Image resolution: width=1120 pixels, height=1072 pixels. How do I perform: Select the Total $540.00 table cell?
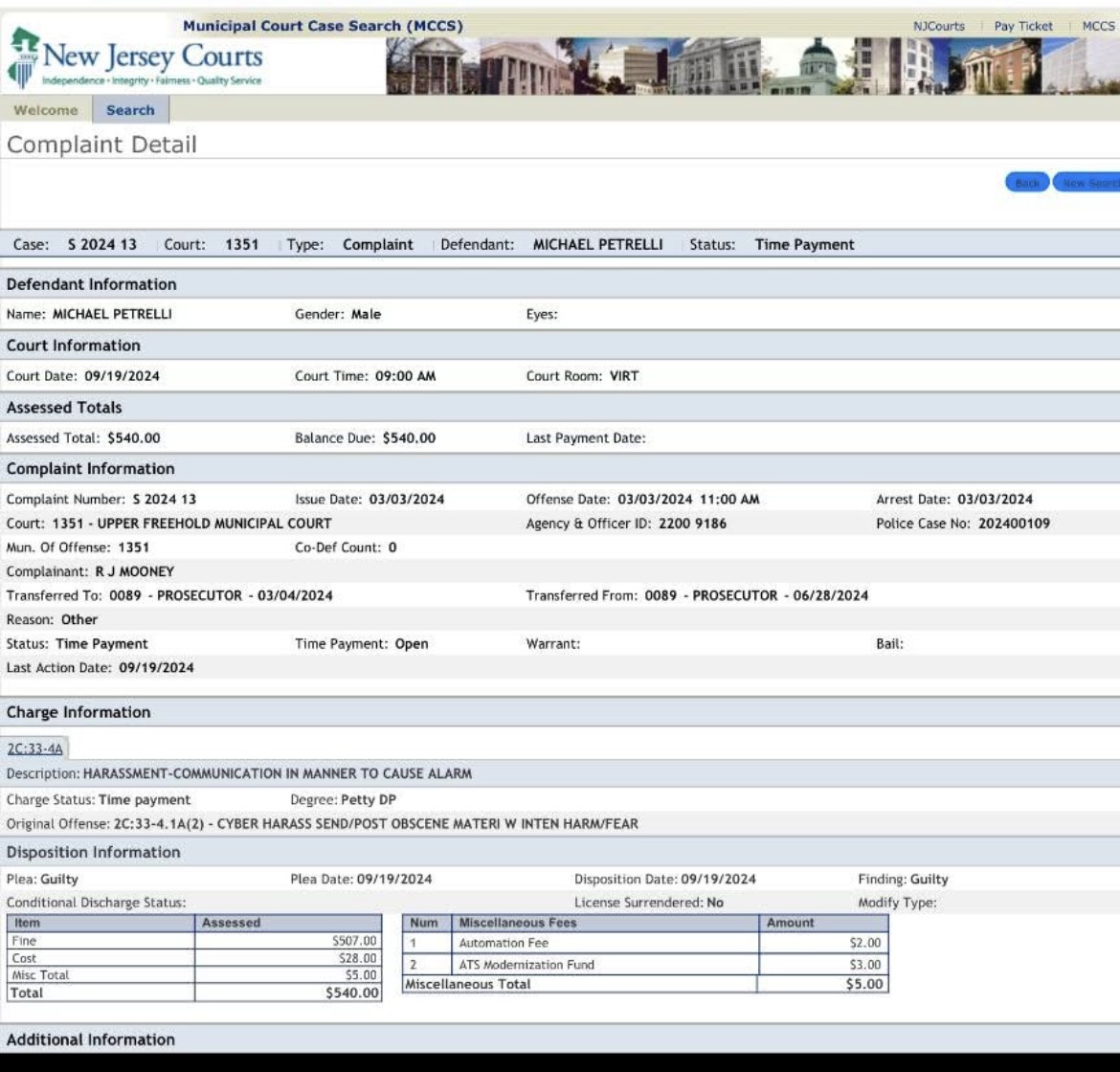pos(288,993)
